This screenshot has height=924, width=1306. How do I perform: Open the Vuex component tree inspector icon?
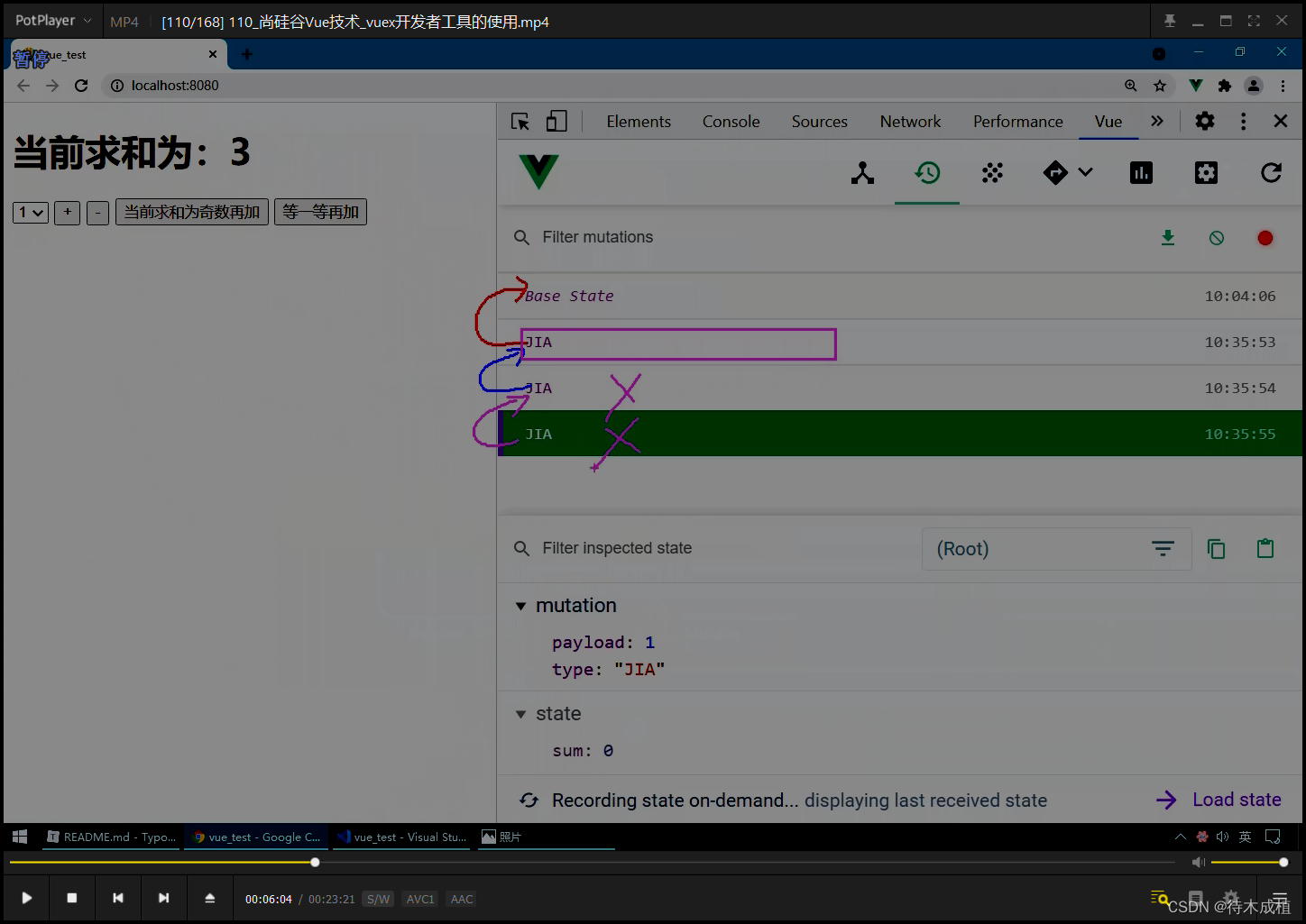(x=862, y=173)
